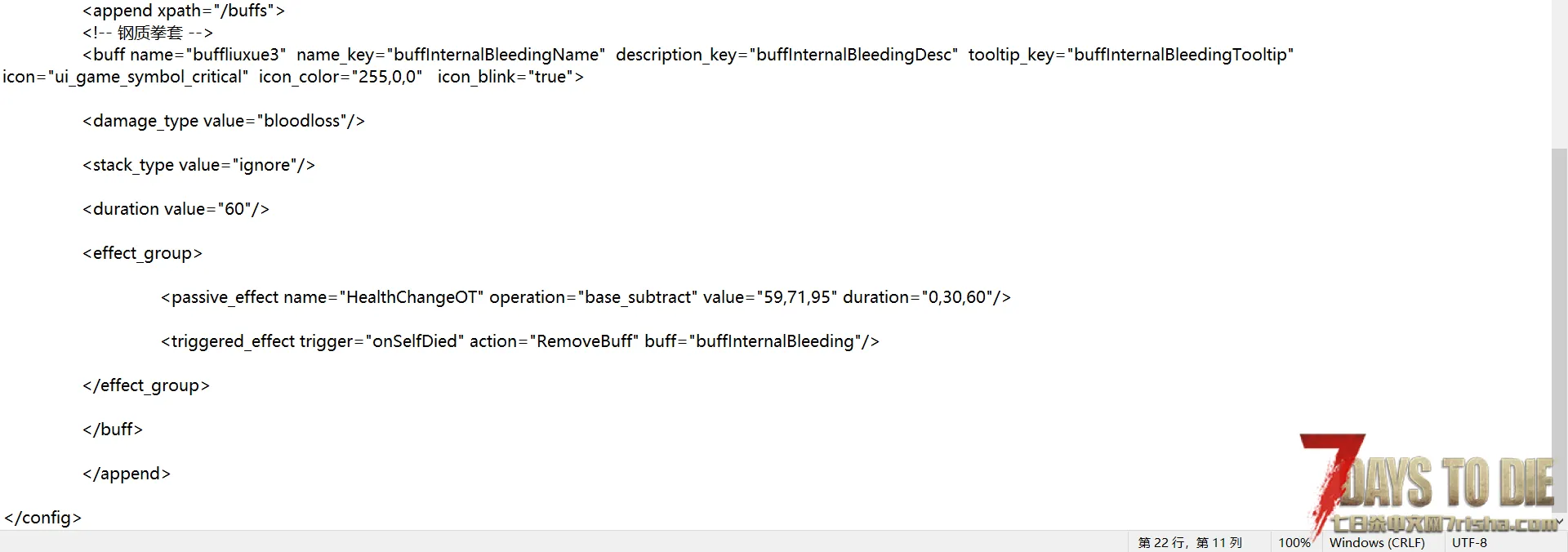Viewport: 1568px width, 552px height.
Task: Click the icon_color "255,0,0" value
Action: 386,77
